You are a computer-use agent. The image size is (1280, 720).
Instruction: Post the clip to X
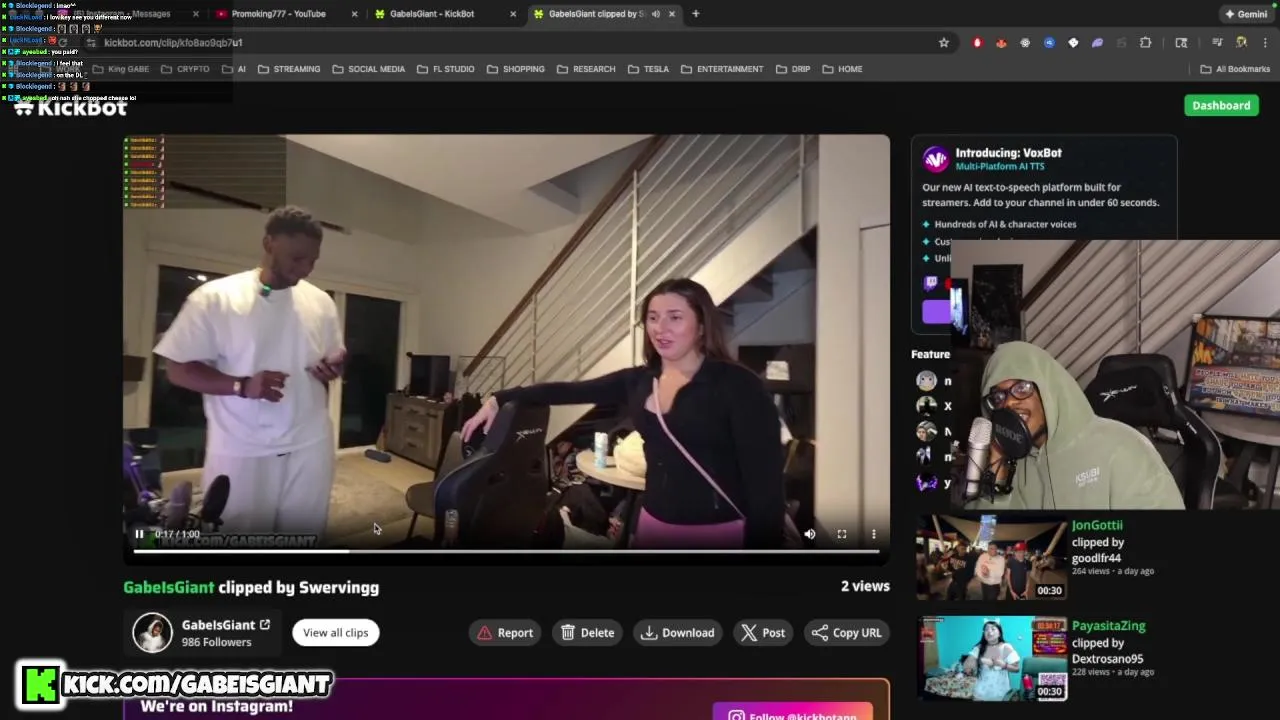click(x=763, y=632)
